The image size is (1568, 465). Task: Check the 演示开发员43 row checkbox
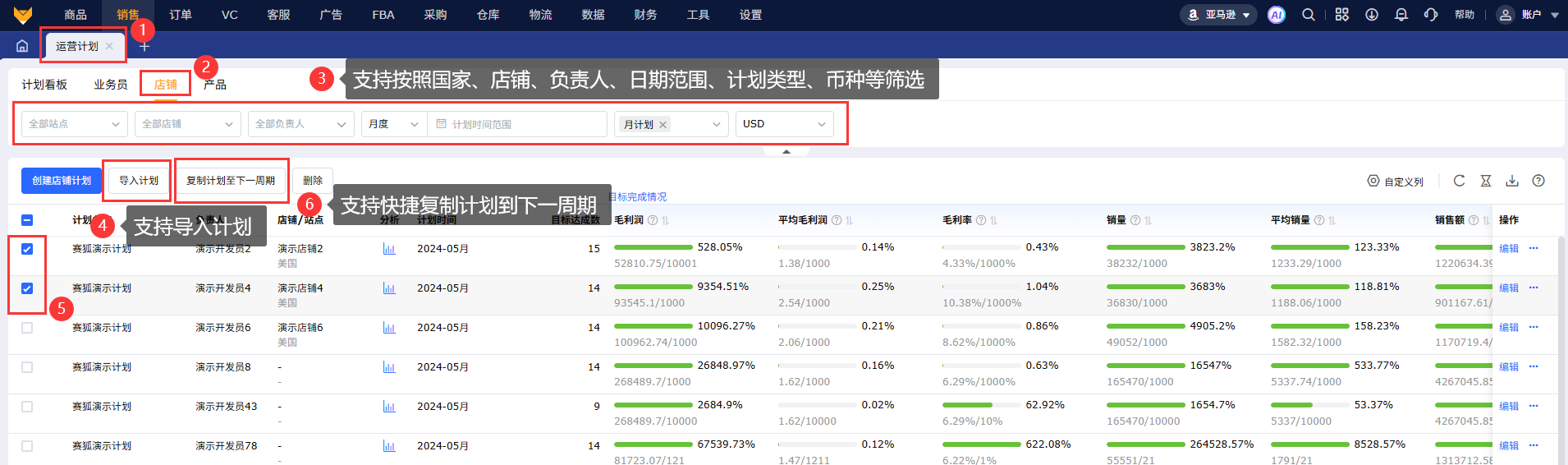pyautogui.click(x=27, y=407)
